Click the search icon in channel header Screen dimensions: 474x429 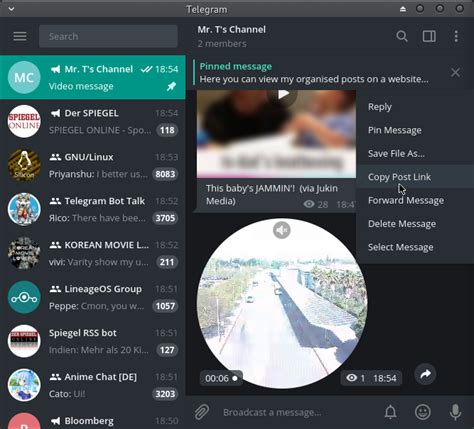pyautogui.click(x=402, y=36)
